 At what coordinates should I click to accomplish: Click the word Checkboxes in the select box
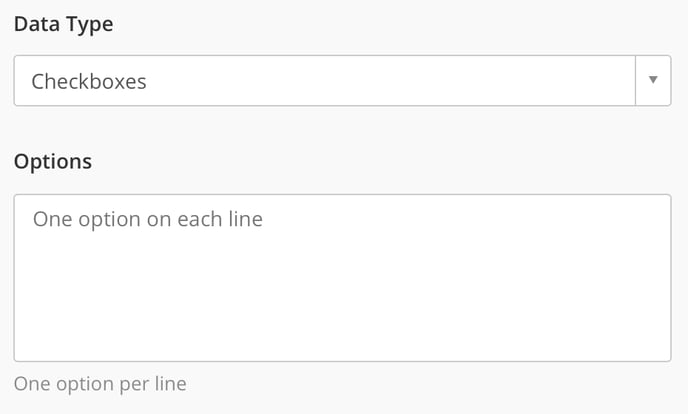pos(89,82)
